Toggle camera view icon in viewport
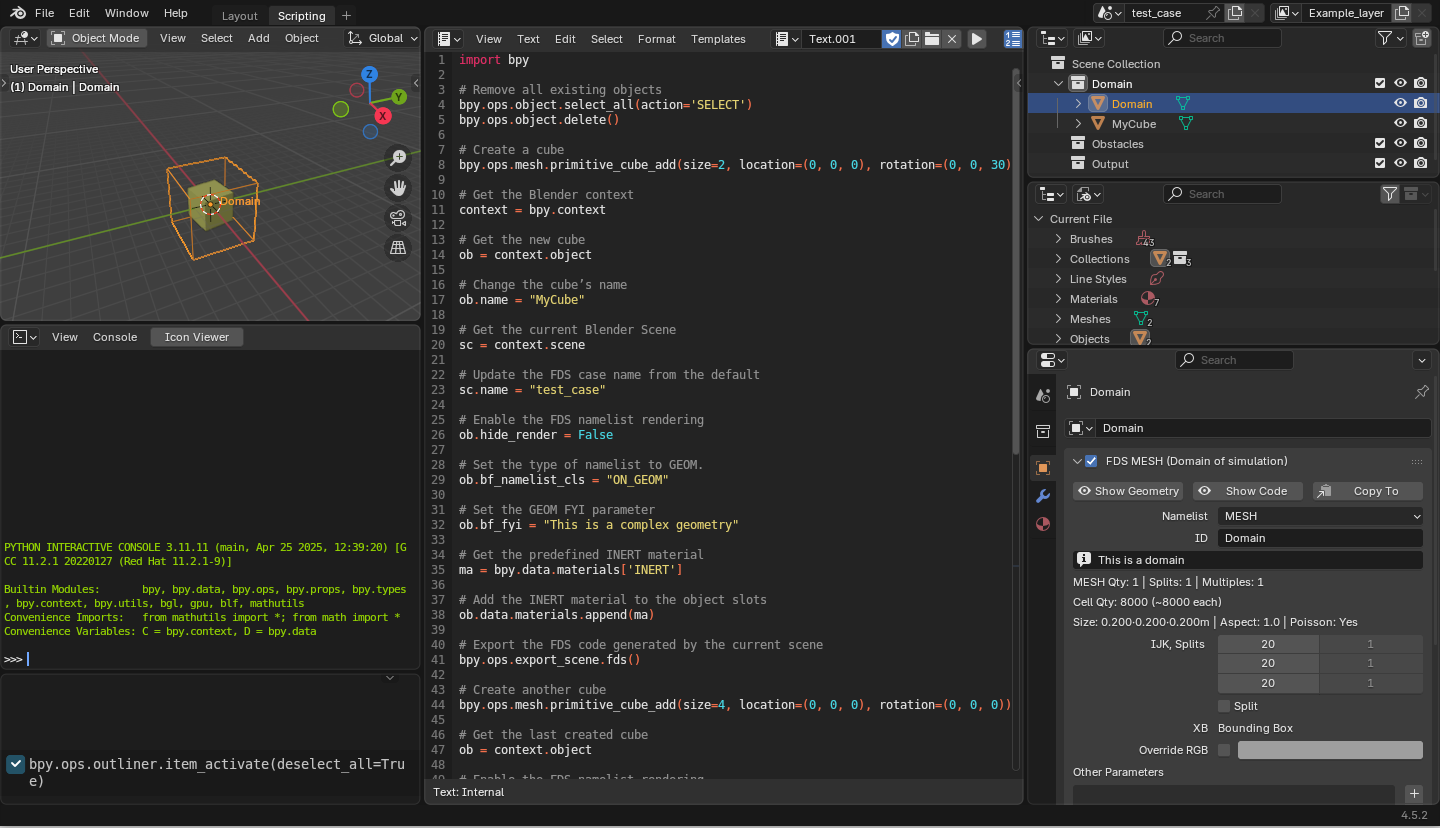The image size is (1440, 828). pos(398,218)
